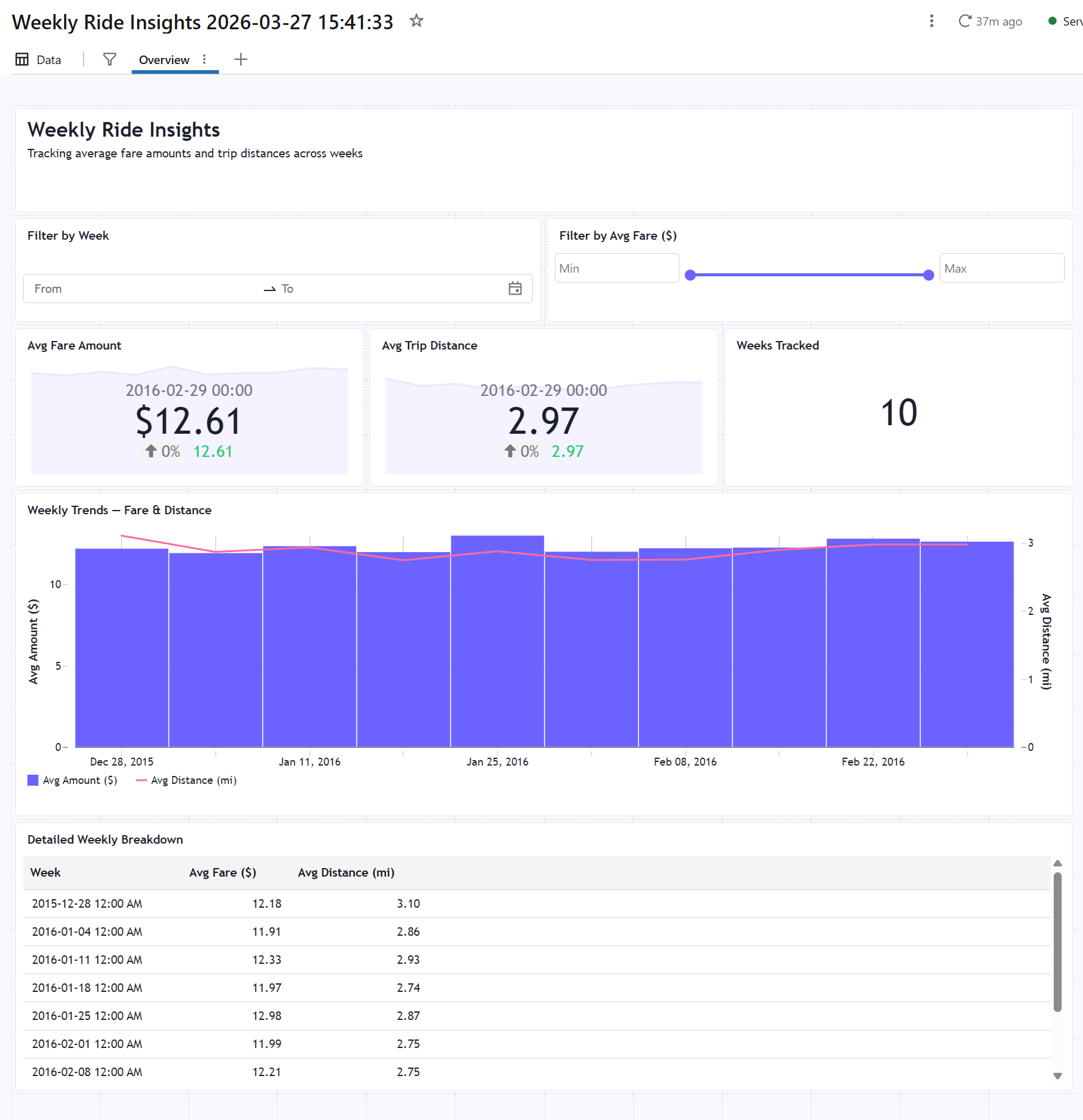Toggle Avg Distance (mi) legend series
The image size is (1083, 1120).
tap(186, 780)
